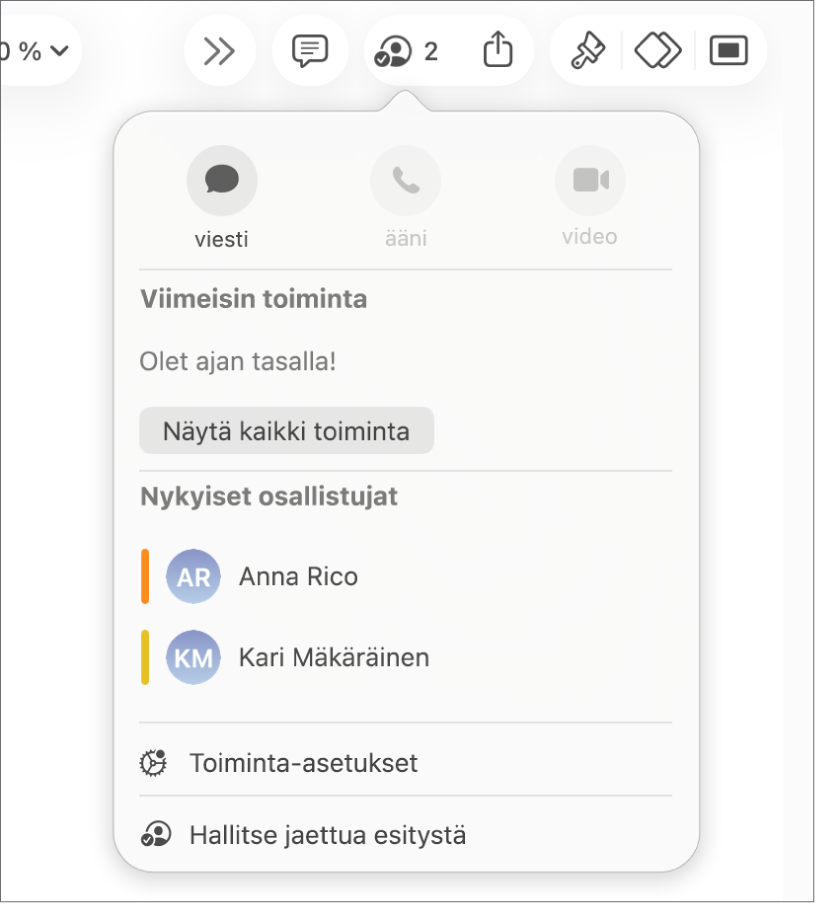
Task: Click the Viimeisin toiminta heading
Action: point(254,299)
